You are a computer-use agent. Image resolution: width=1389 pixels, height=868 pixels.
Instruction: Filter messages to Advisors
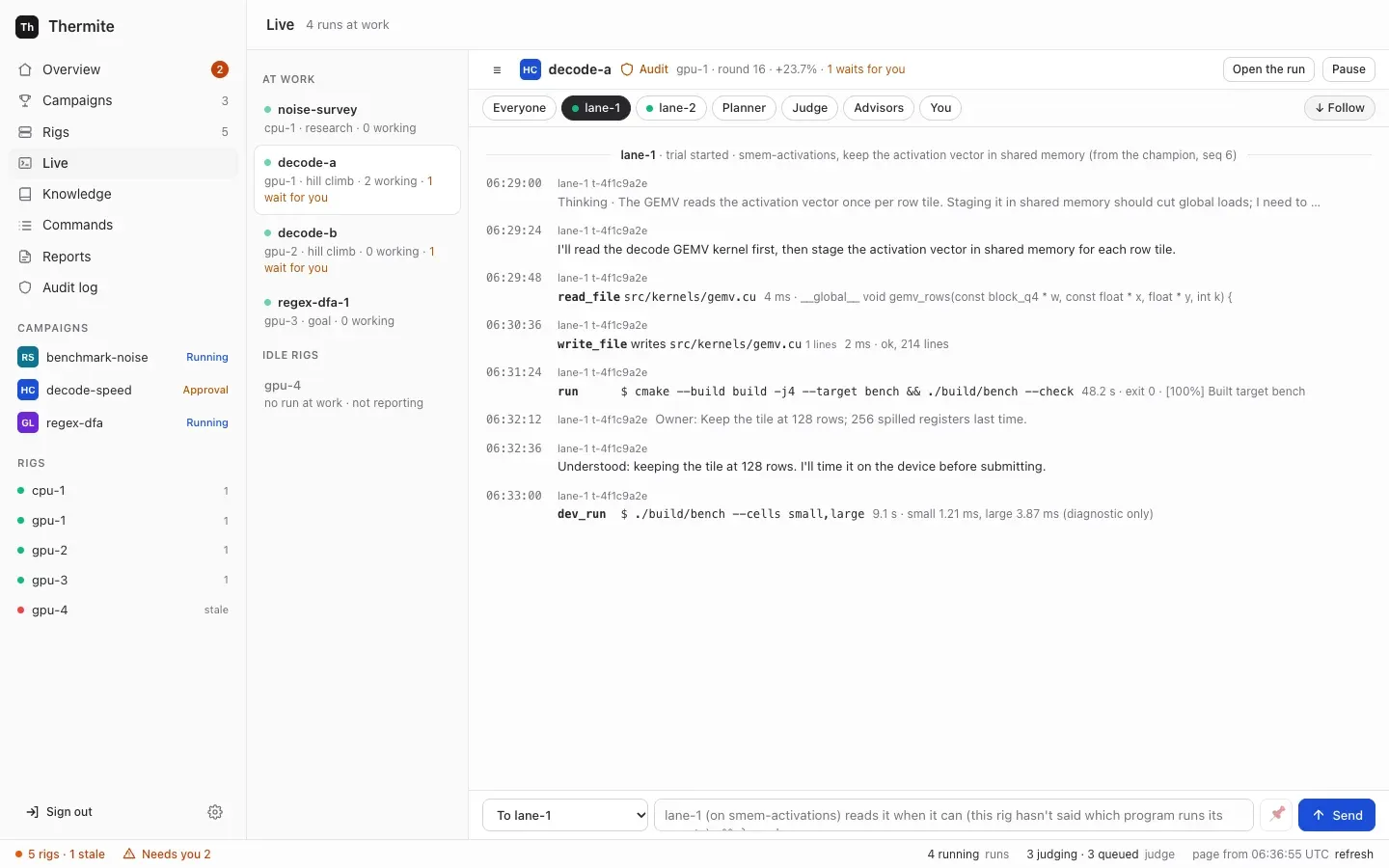(x=879, y=108)
